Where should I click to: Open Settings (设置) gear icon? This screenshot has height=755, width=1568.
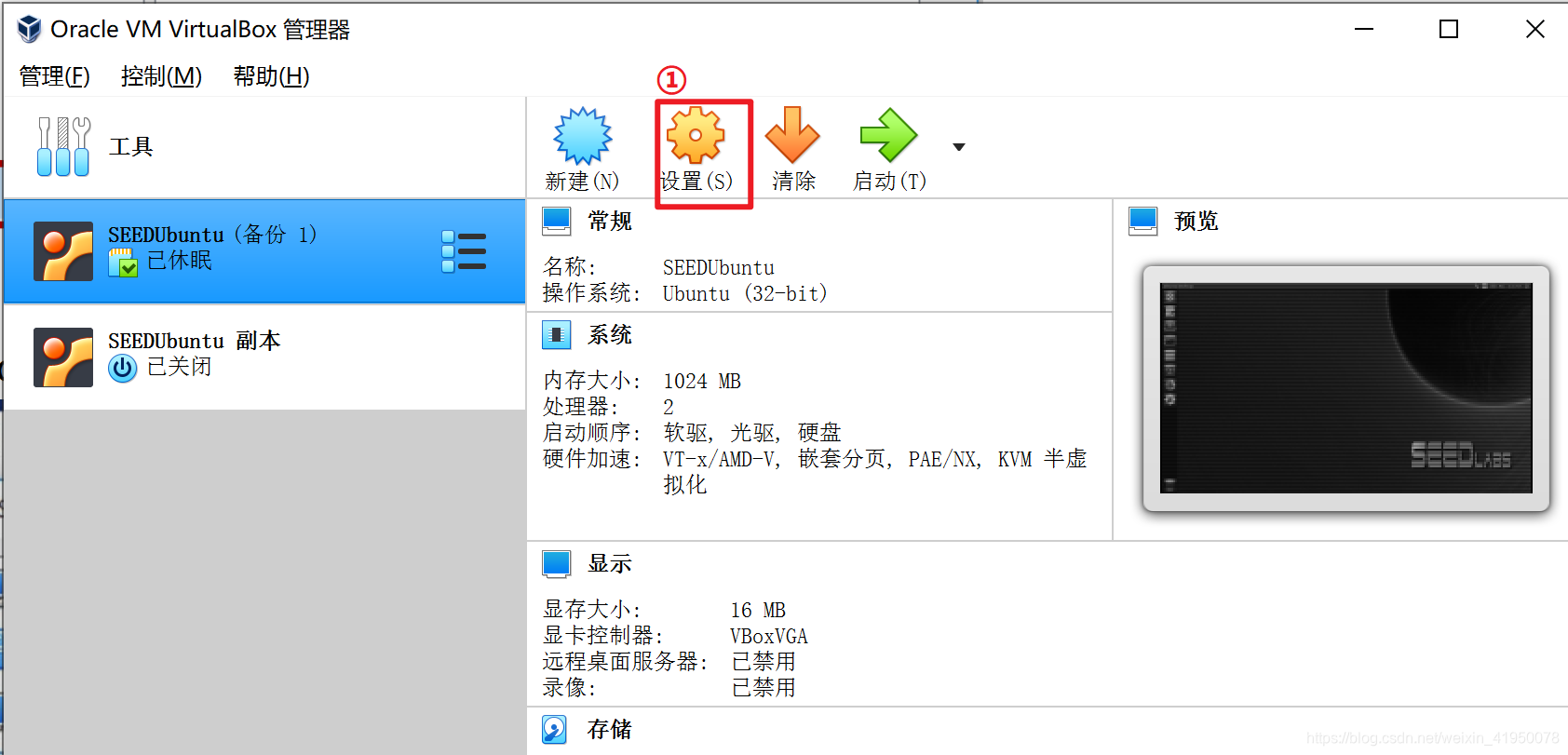click(x=696, y=136)
